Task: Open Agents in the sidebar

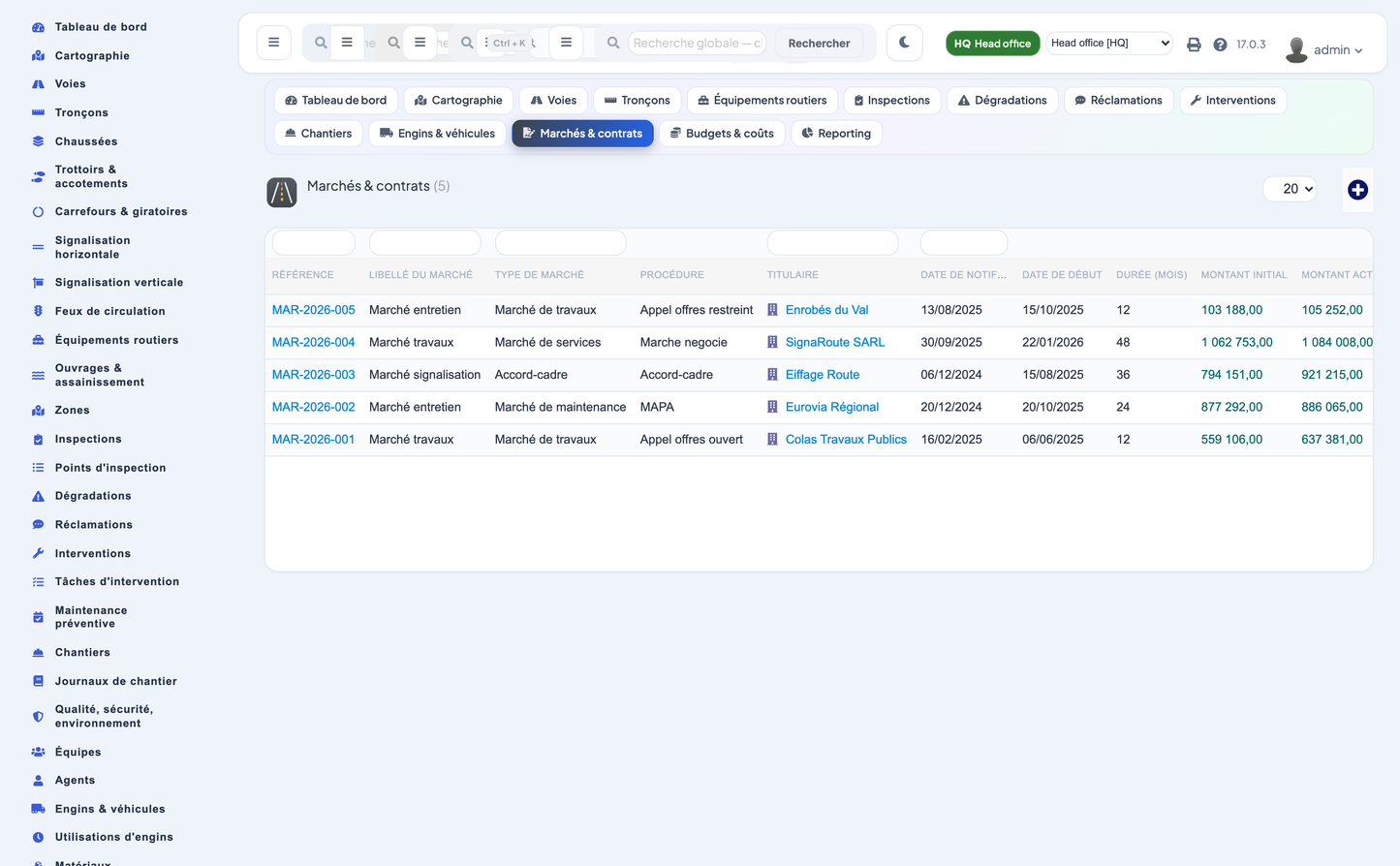Action: tap(75, 781)
